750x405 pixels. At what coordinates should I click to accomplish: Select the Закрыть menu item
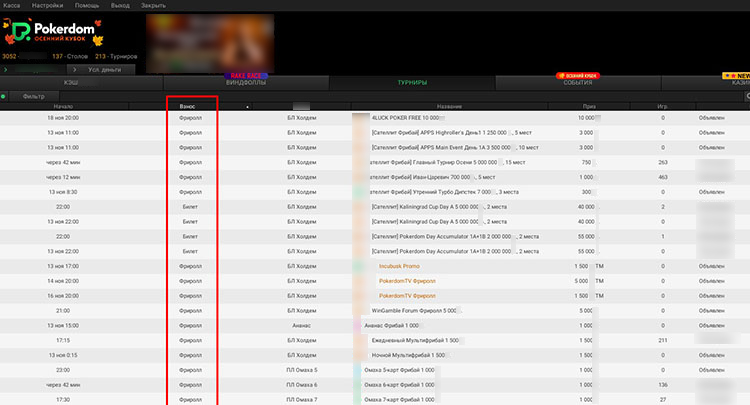(153, 5)
